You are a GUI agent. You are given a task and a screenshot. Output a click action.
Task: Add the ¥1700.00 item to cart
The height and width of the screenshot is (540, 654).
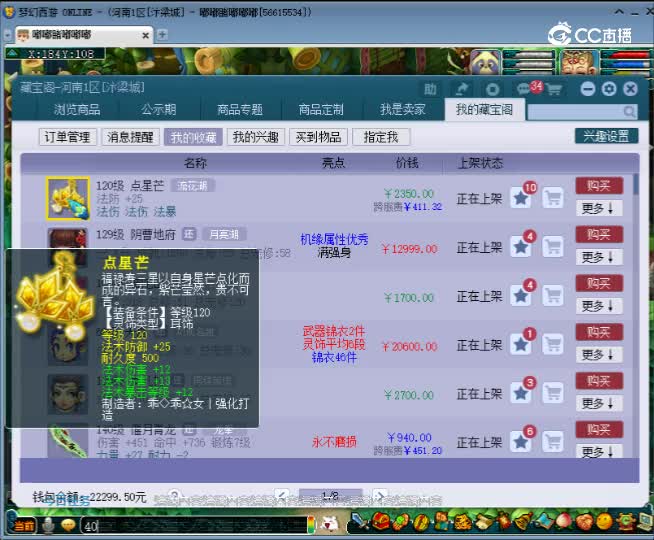pyautogui.click(x=553, y=295)
